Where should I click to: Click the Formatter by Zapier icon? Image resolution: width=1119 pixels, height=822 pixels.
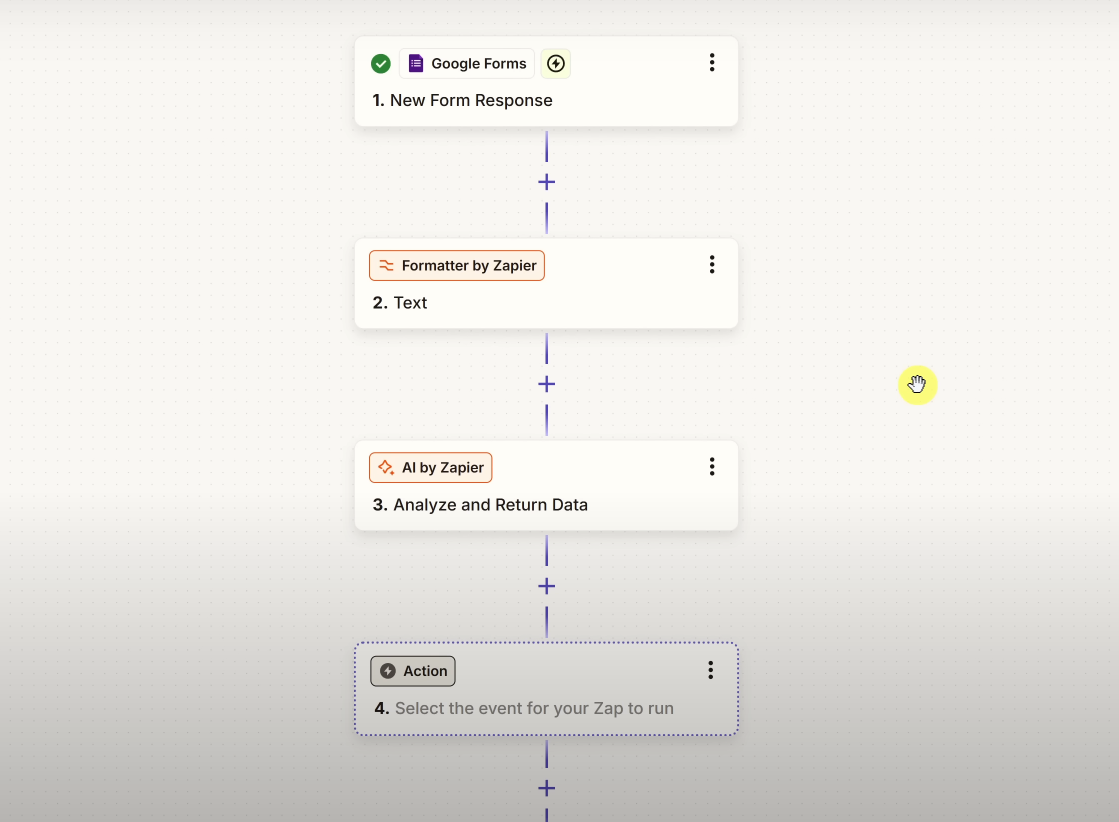coord(386,265)
